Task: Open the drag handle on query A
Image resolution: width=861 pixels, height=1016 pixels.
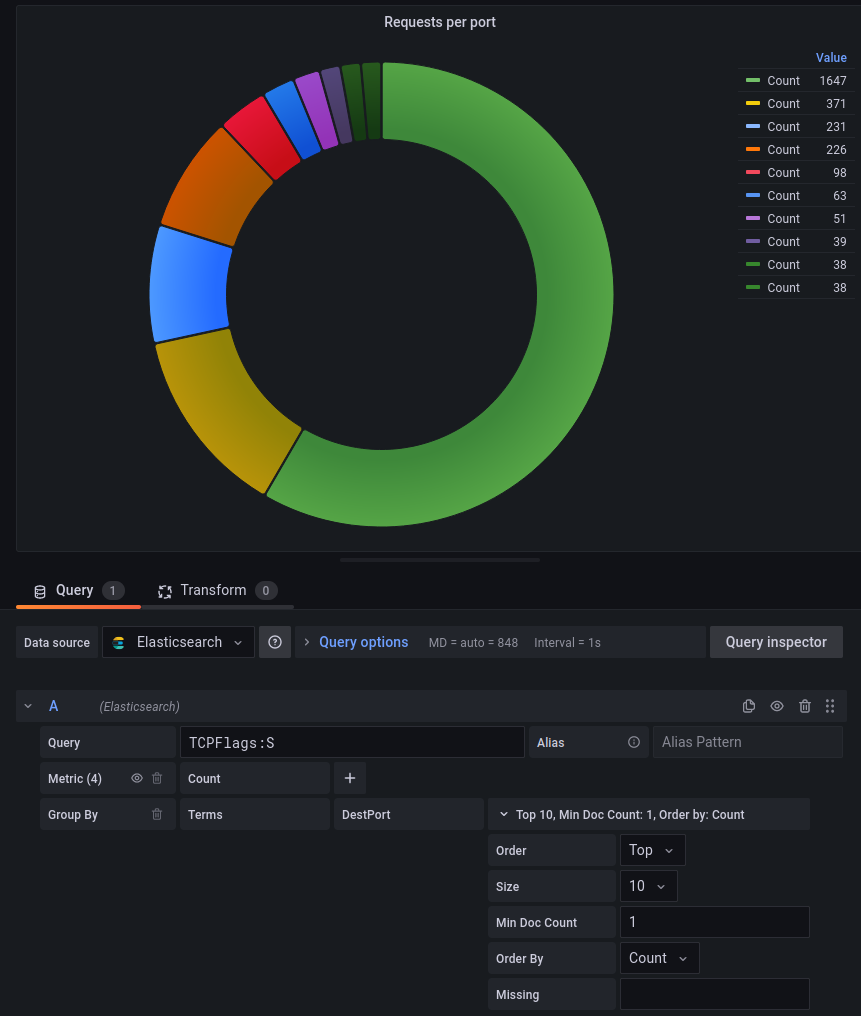Action: click(x=829, y=706)
